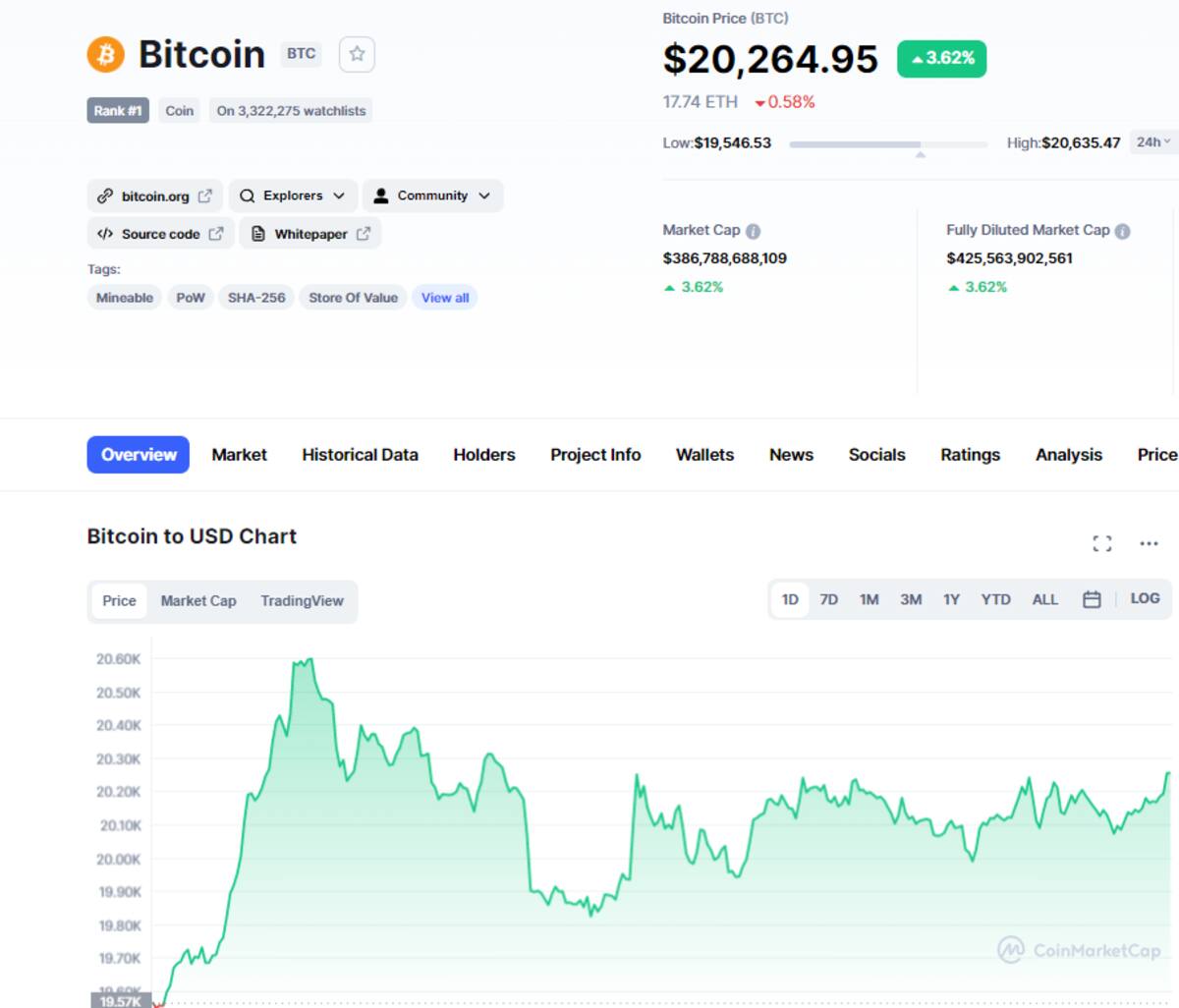Switch to the Historical Data tab

(x=360, y=455)
